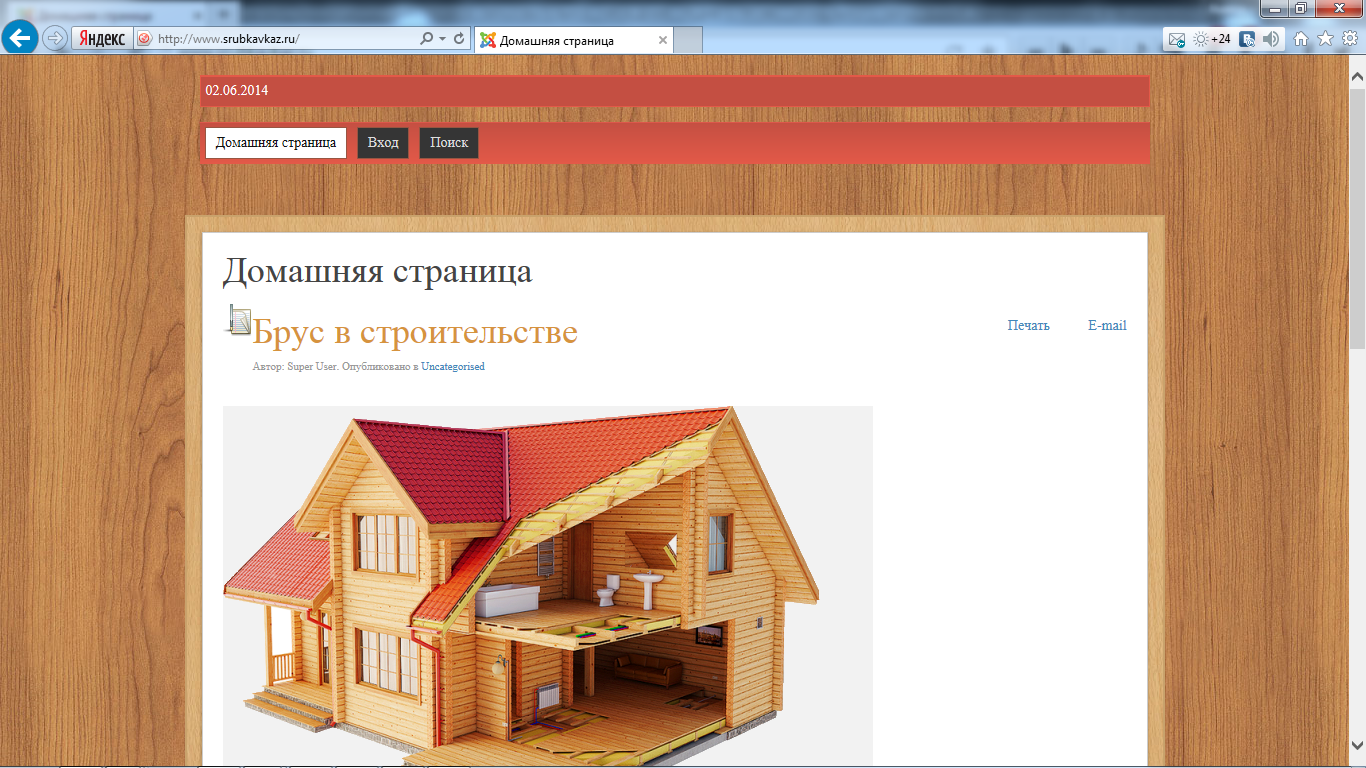Open the Вход menu item
1366x768 pixels.
[x=383, y=142]
